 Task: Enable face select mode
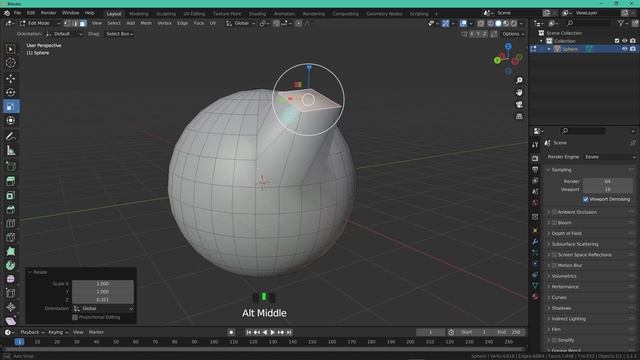coord(83,23)
